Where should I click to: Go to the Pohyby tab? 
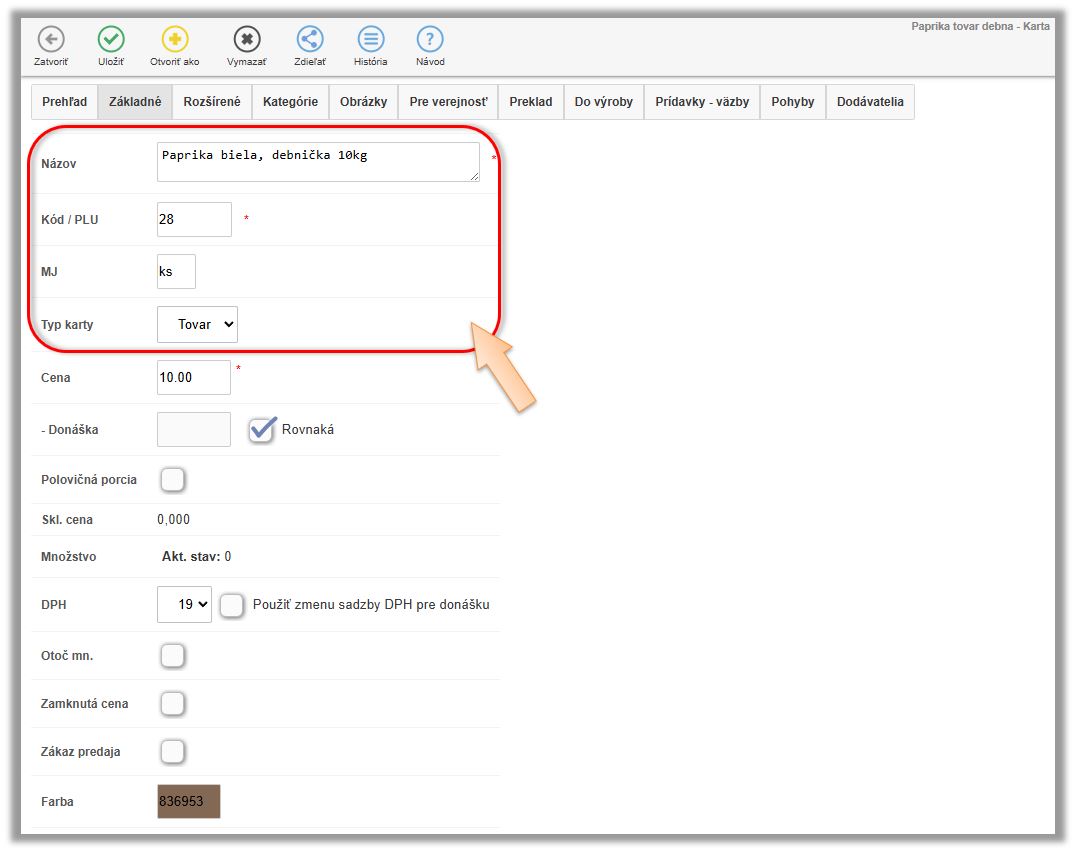tap(792, 102)
